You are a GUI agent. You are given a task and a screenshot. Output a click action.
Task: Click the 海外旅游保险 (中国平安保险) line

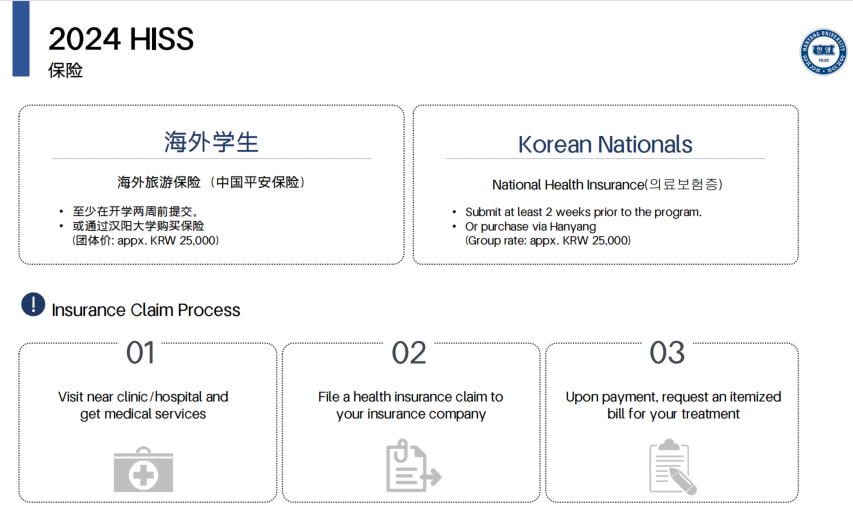coord(211,182)
